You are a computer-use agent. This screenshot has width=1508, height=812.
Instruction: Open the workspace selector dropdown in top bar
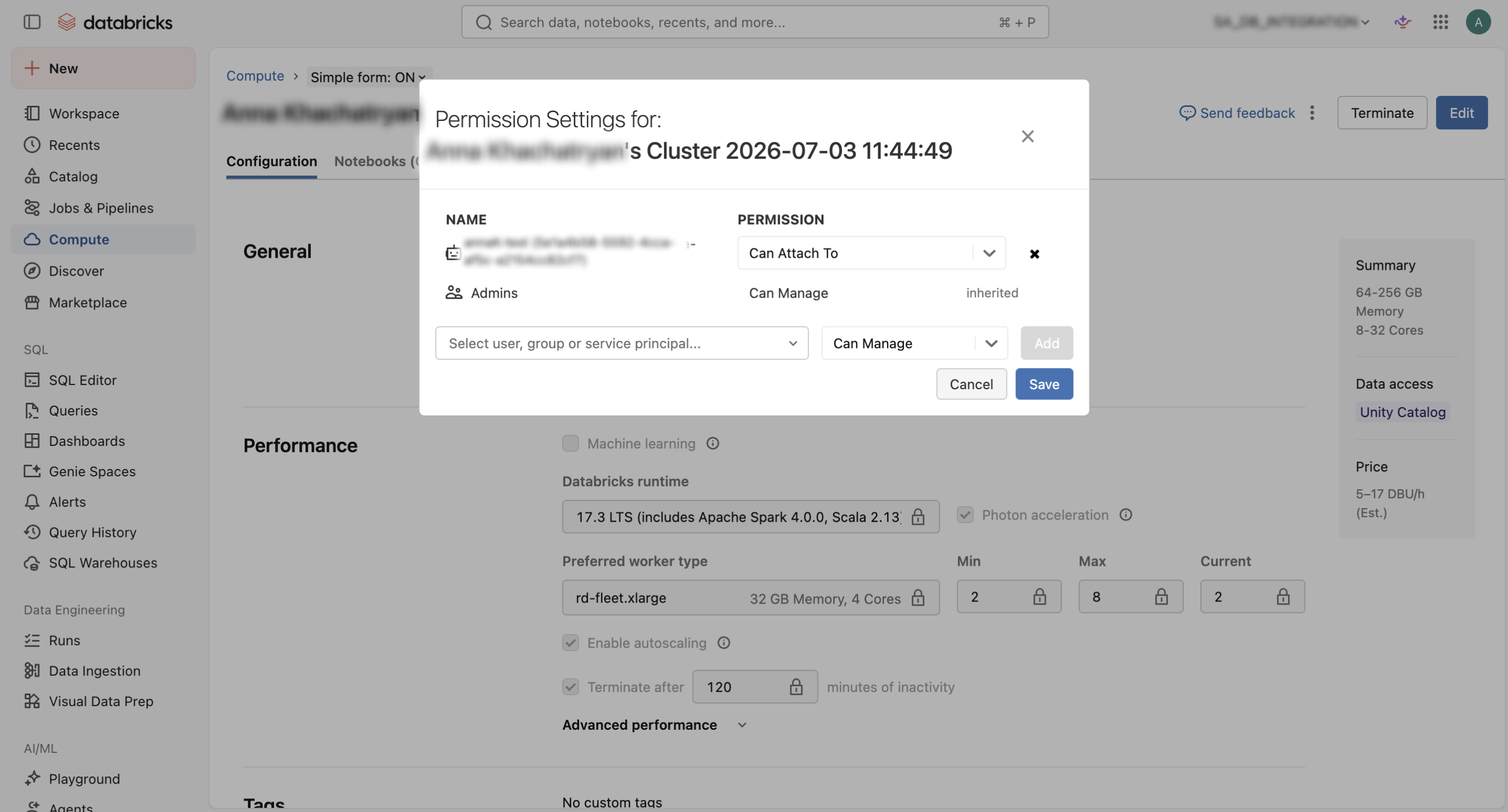tap(1291, 22)
